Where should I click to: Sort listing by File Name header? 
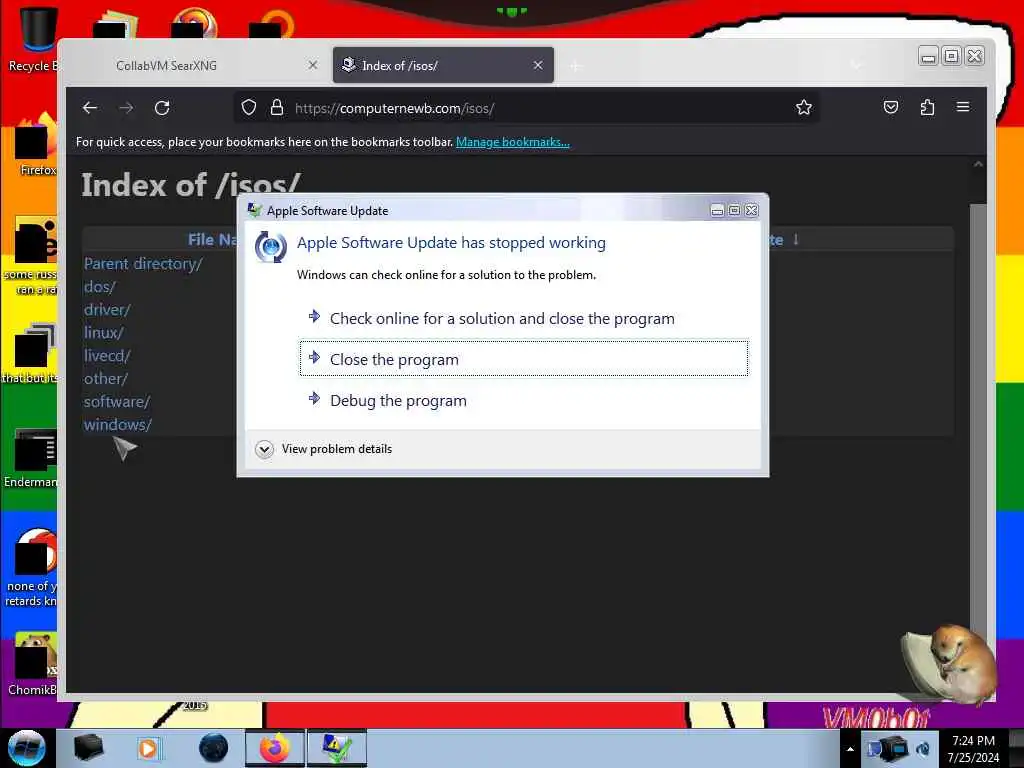click(212, 240)
